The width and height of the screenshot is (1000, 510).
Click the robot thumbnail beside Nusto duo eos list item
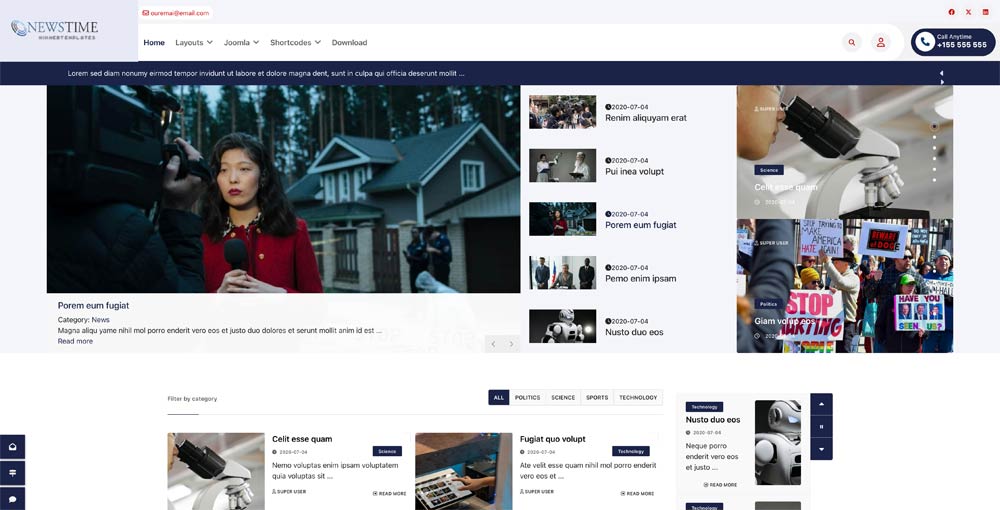(x=562, y=326)
